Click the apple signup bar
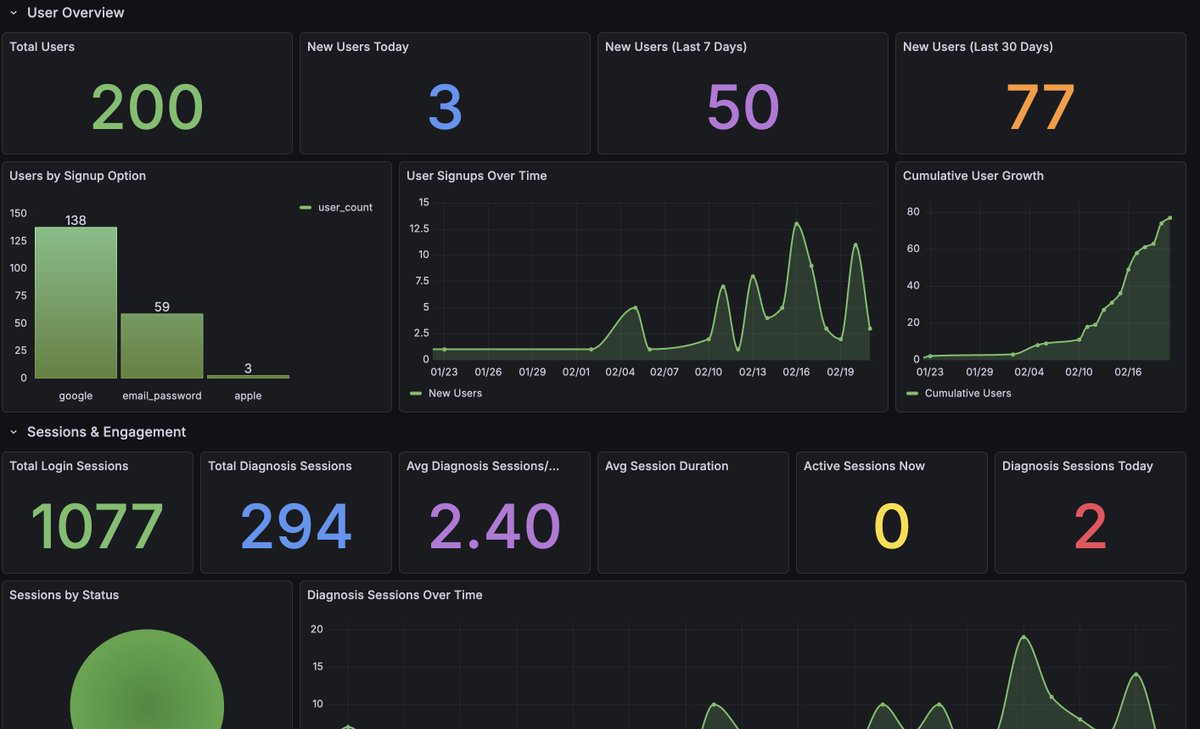The width and height of the screenshot is (1200, 729). 248,376
